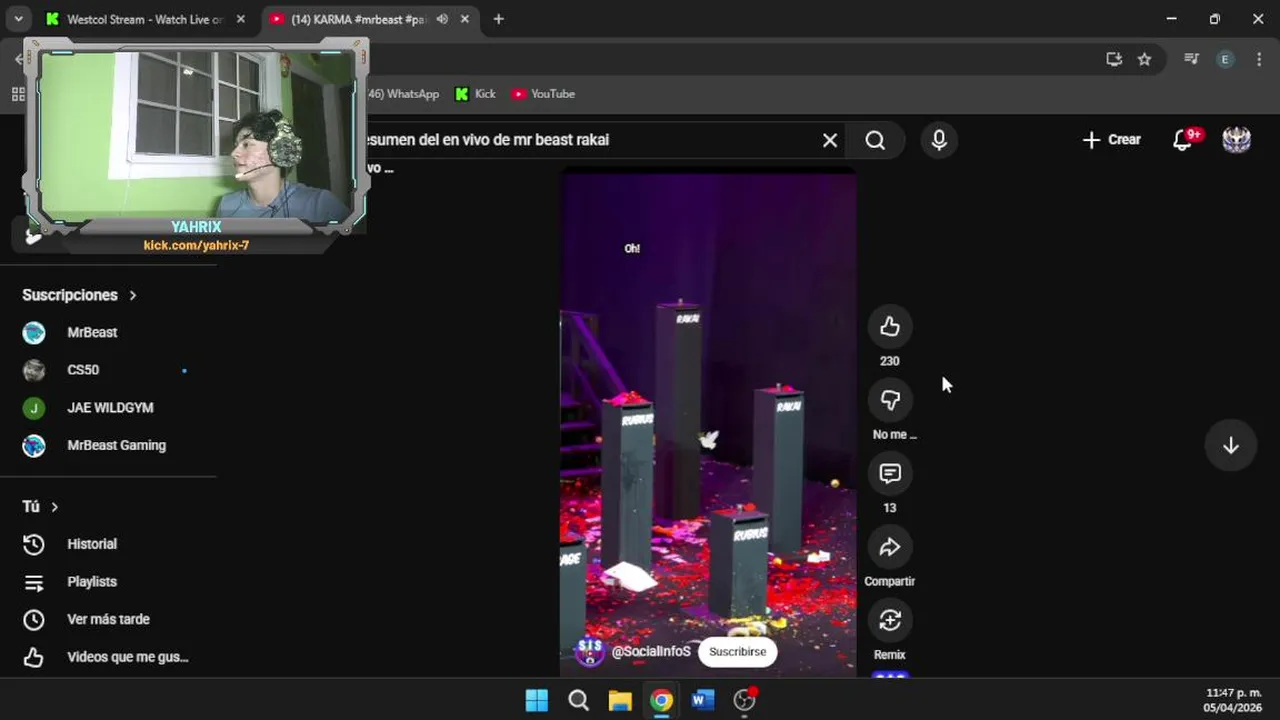Open the comments on the Short
Image resolution: width=1280 pixels, height=720 pixels.
(x=889, y=474)
